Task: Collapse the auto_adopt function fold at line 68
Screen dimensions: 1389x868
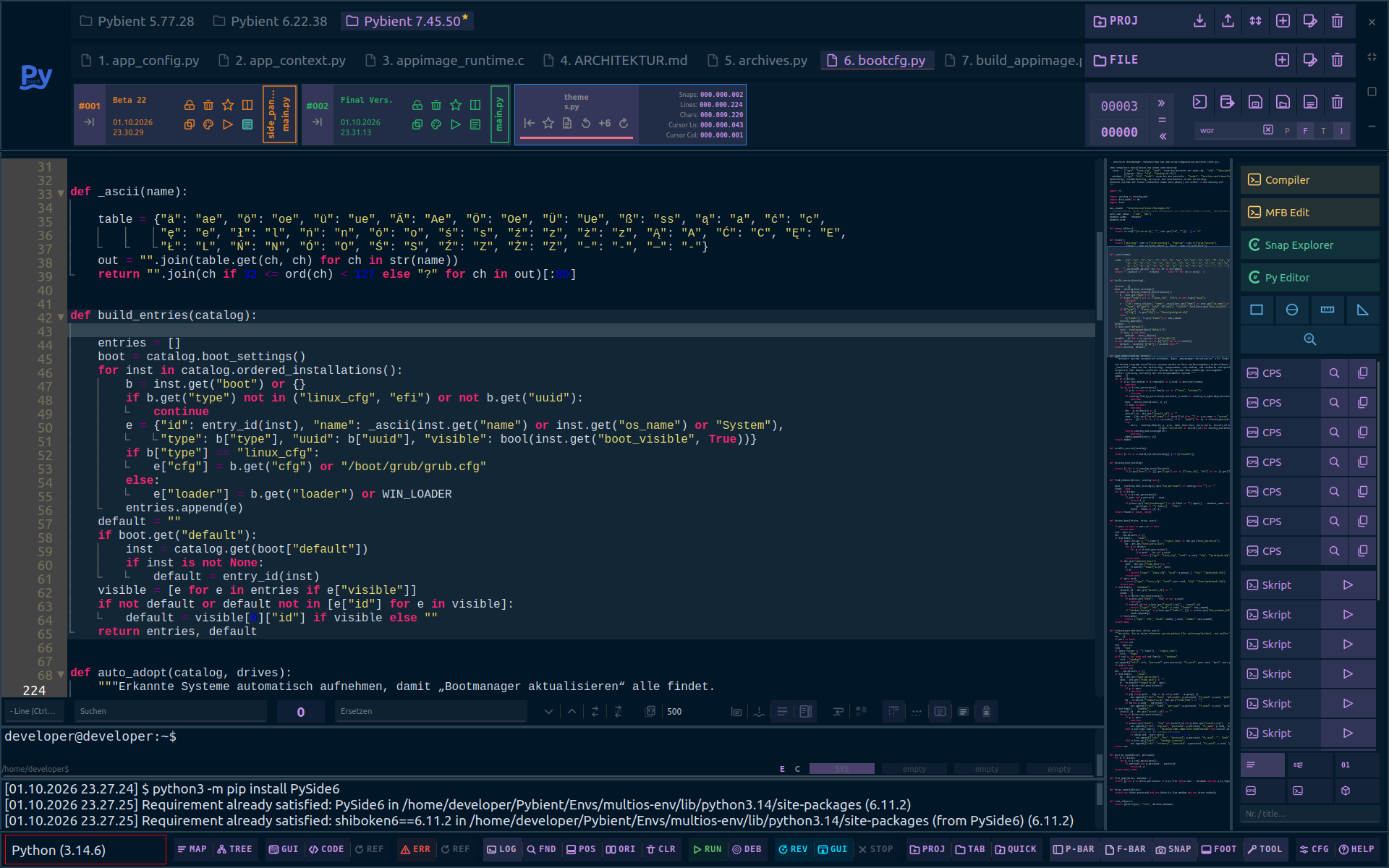Action: [x=61, y=675]
